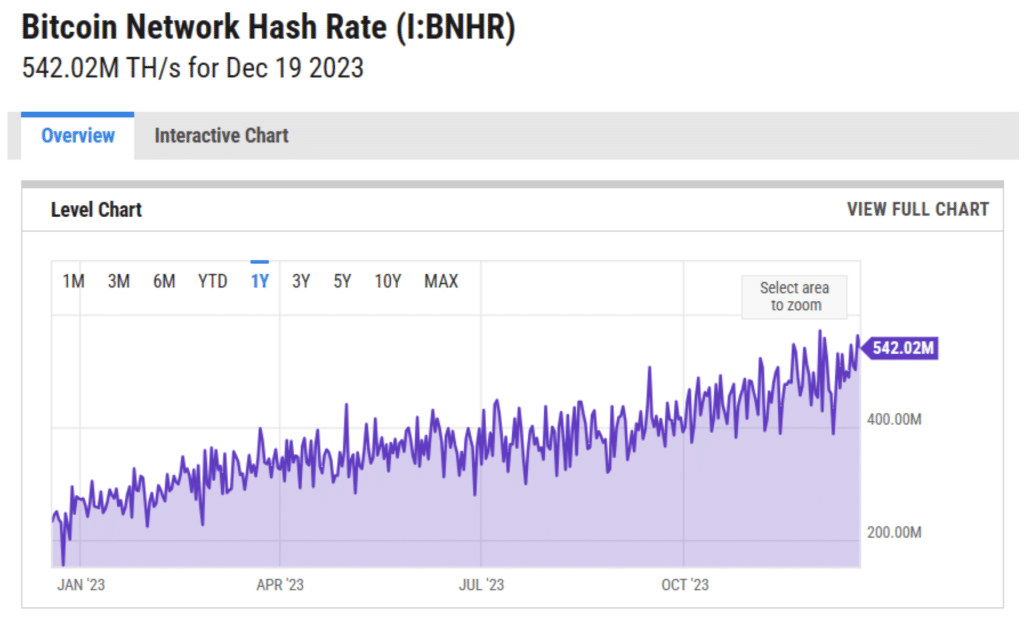Click the 200.00M axis label

click(896, 533)
